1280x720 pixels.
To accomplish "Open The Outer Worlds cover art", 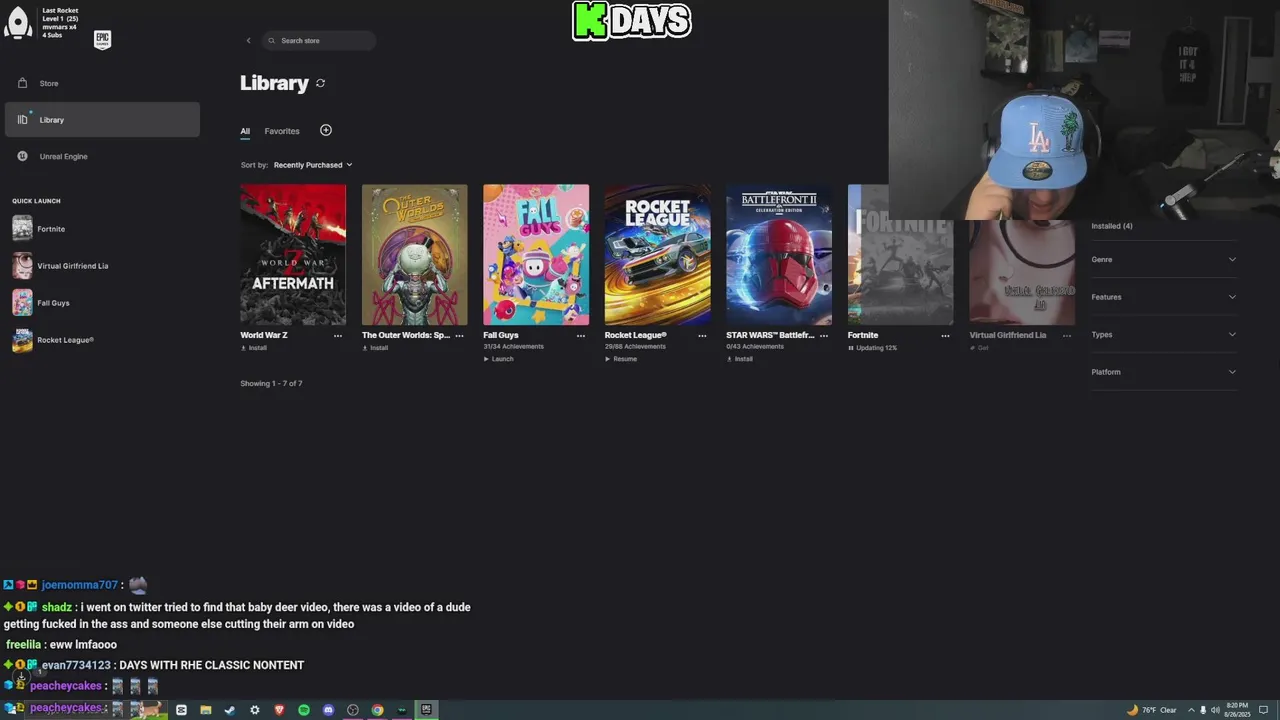I will click(414, 254).
